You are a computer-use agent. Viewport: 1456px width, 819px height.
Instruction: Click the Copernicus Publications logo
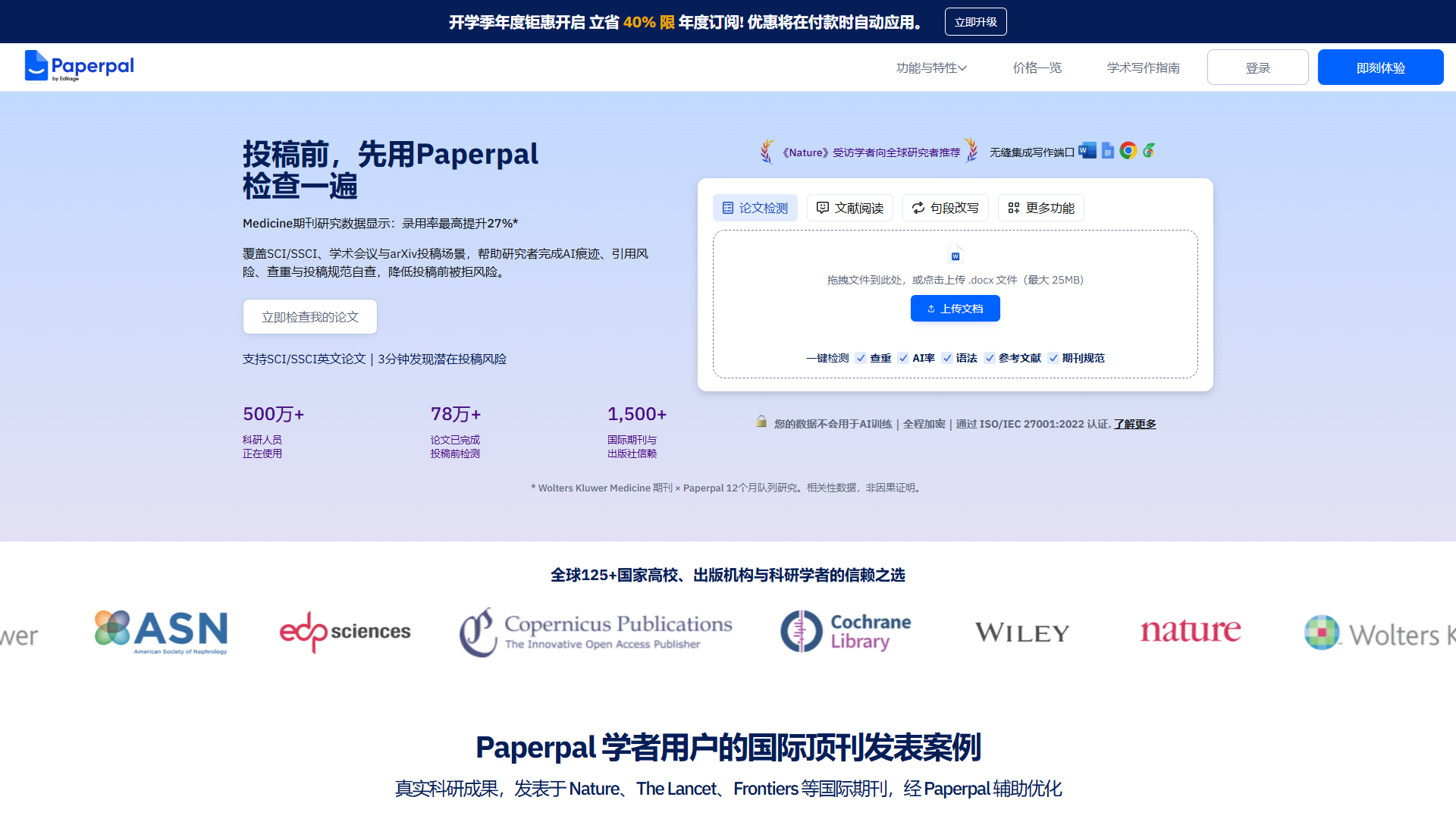coord(596,632)
